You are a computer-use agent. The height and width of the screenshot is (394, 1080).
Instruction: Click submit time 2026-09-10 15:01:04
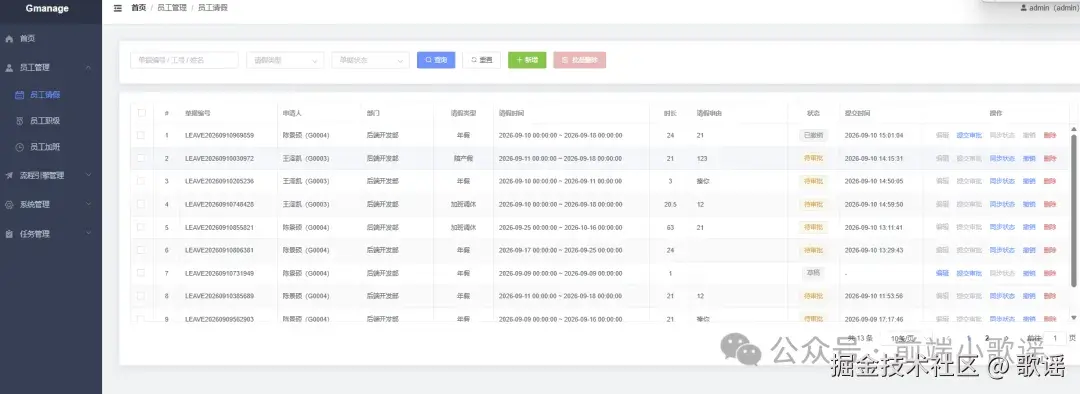[x=874, y=136]
